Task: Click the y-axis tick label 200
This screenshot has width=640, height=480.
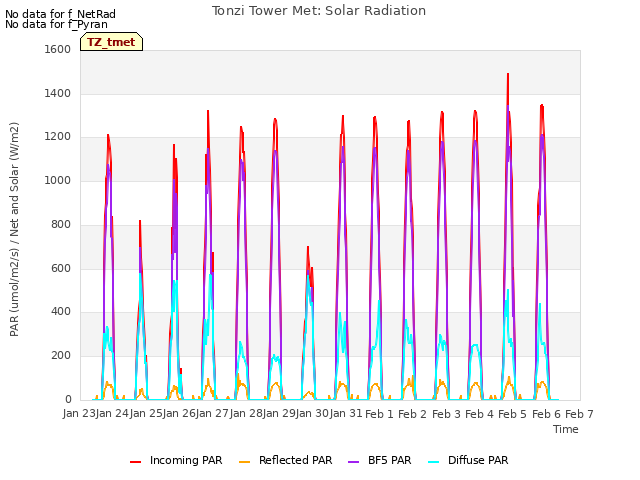Action: tap(61, 356)
